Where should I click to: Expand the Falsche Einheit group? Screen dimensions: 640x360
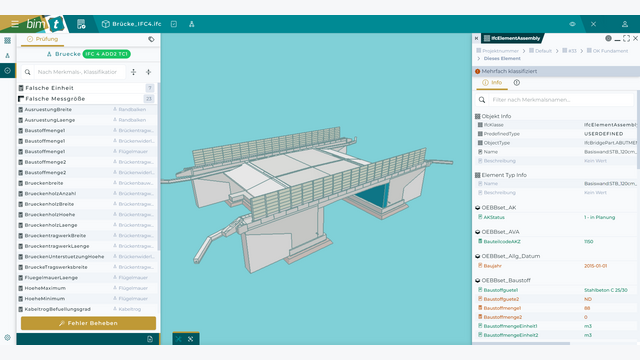[x=86, y=88]
